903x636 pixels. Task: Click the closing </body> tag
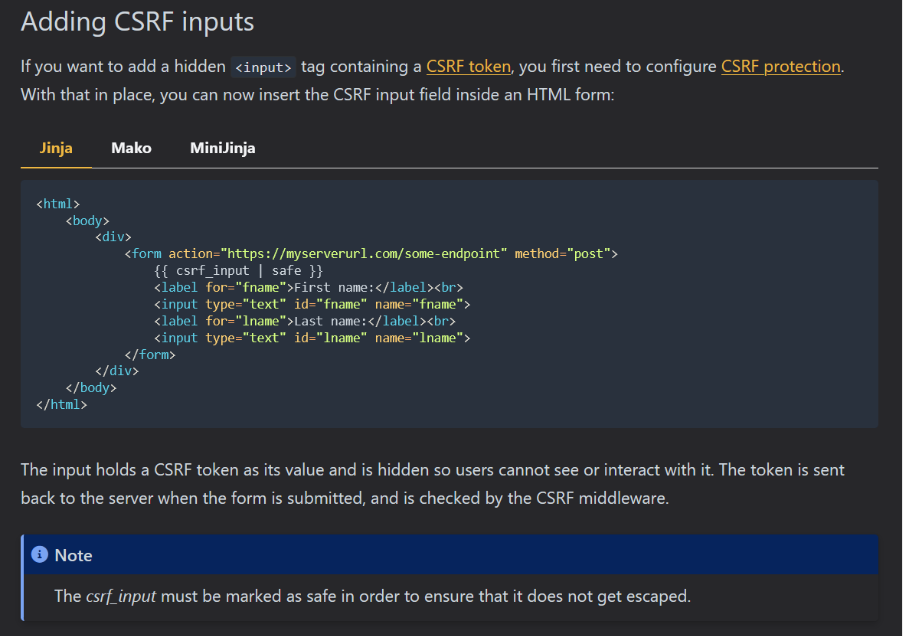click(91, 388)
